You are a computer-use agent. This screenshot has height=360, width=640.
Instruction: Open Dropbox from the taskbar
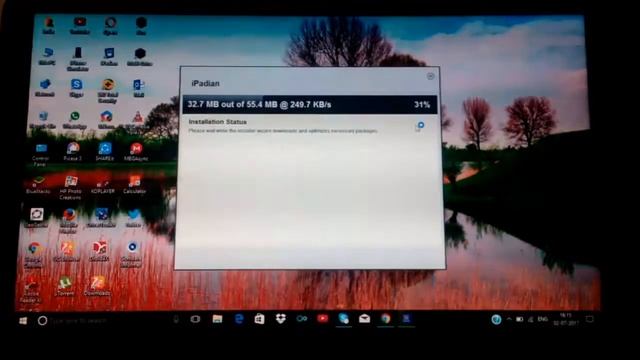coord(280,319)
